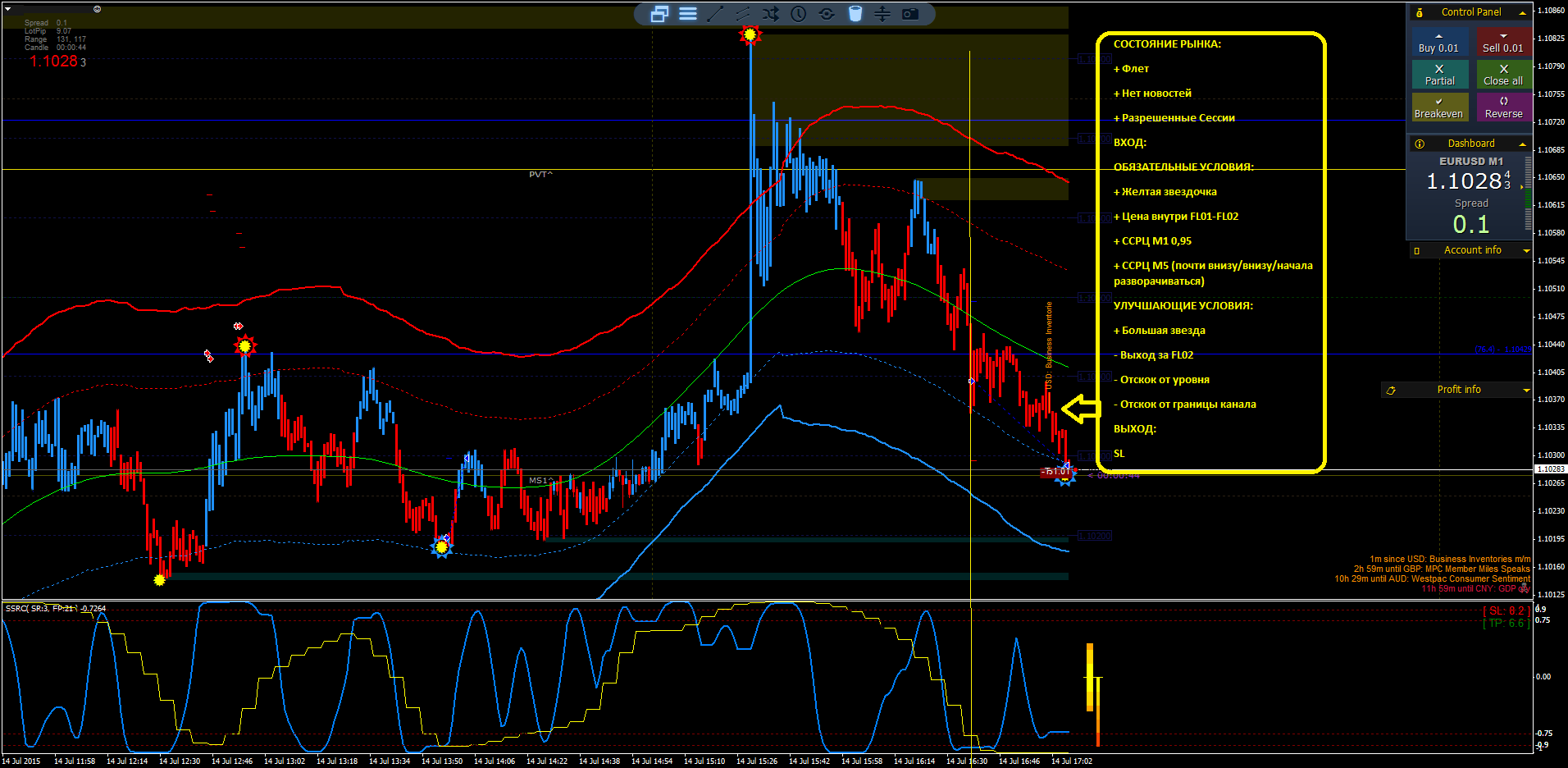Click the Close all button
This screenshot has height=768, width=1568.
point(1503,75)
